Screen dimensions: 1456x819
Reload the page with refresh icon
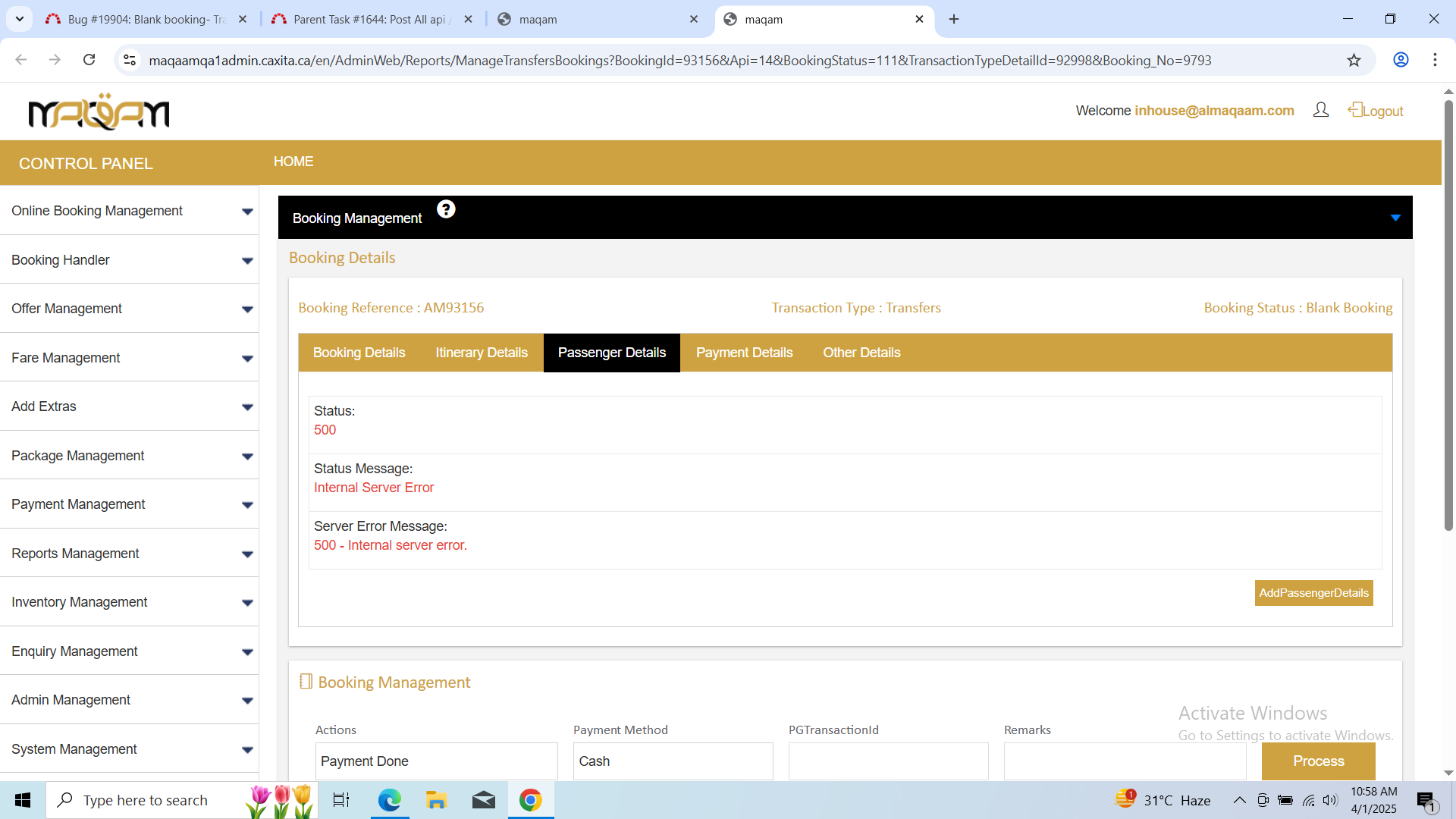89,60
